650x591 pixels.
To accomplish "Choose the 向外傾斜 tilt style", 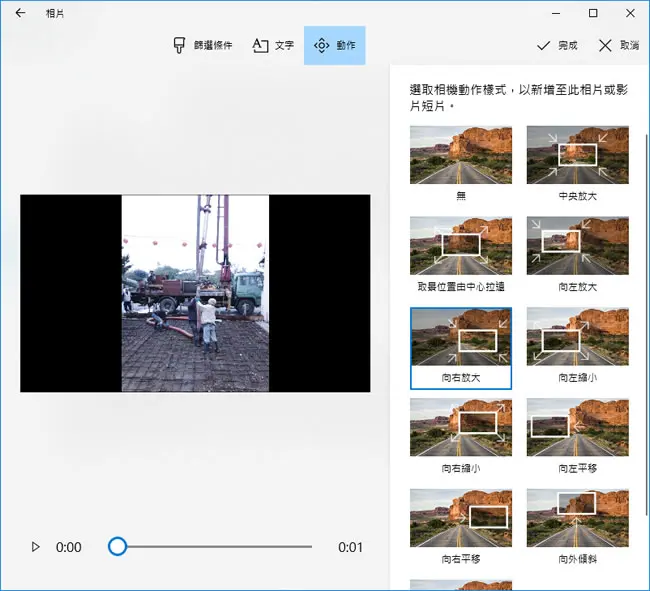I will tap(577, 528).
